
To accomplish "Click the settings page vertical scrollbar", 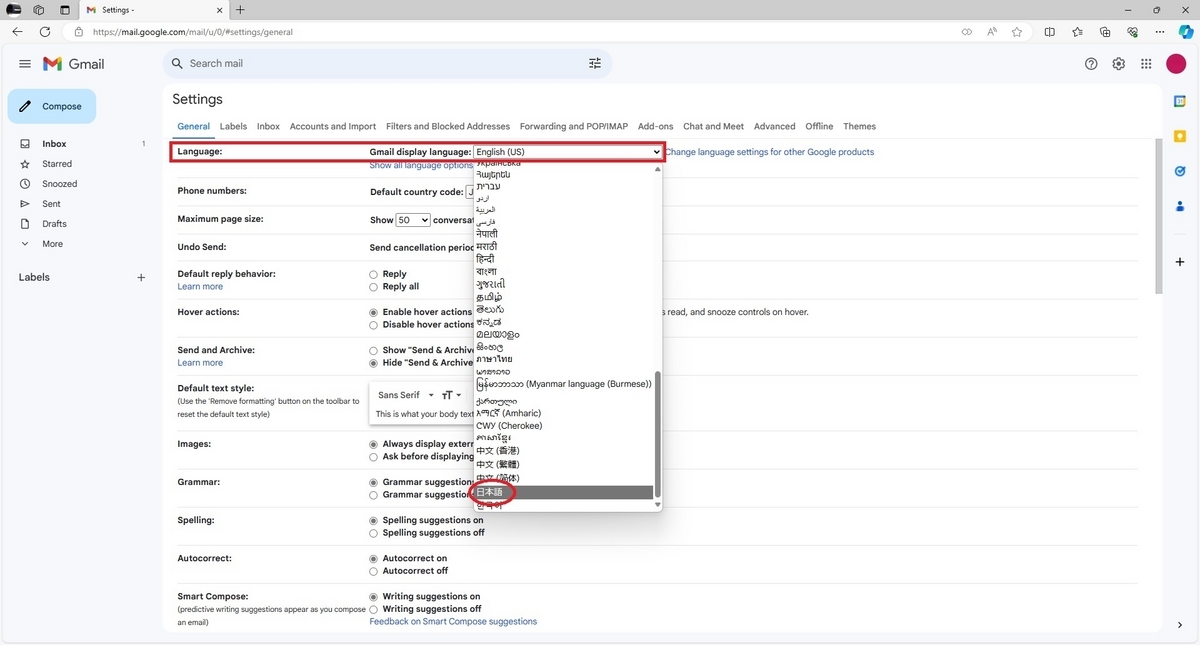I will pyautogui.click(x=1159, y=215).
